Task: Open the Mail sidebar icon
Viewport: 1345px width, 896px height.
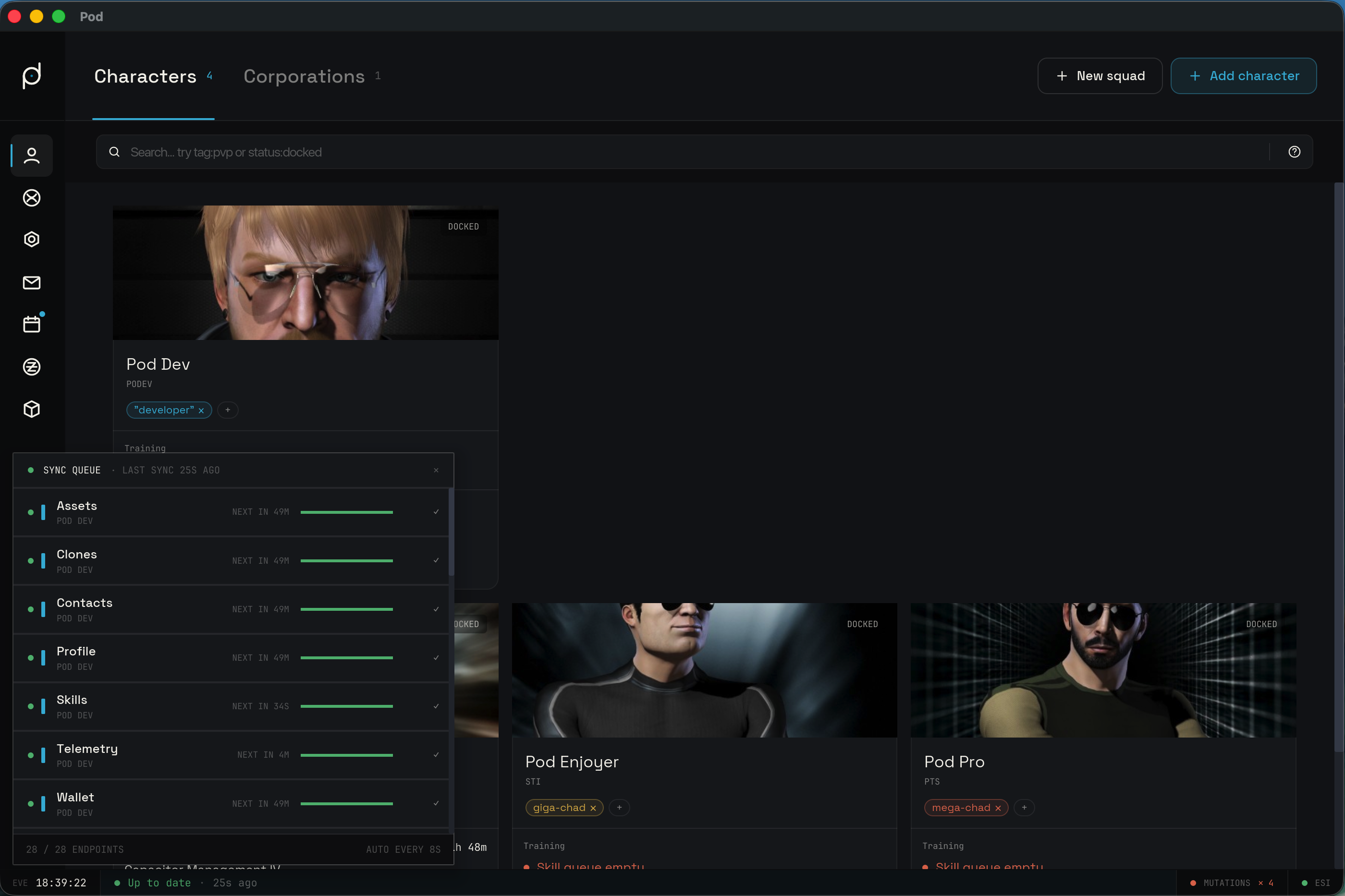Action: (31, 282)
